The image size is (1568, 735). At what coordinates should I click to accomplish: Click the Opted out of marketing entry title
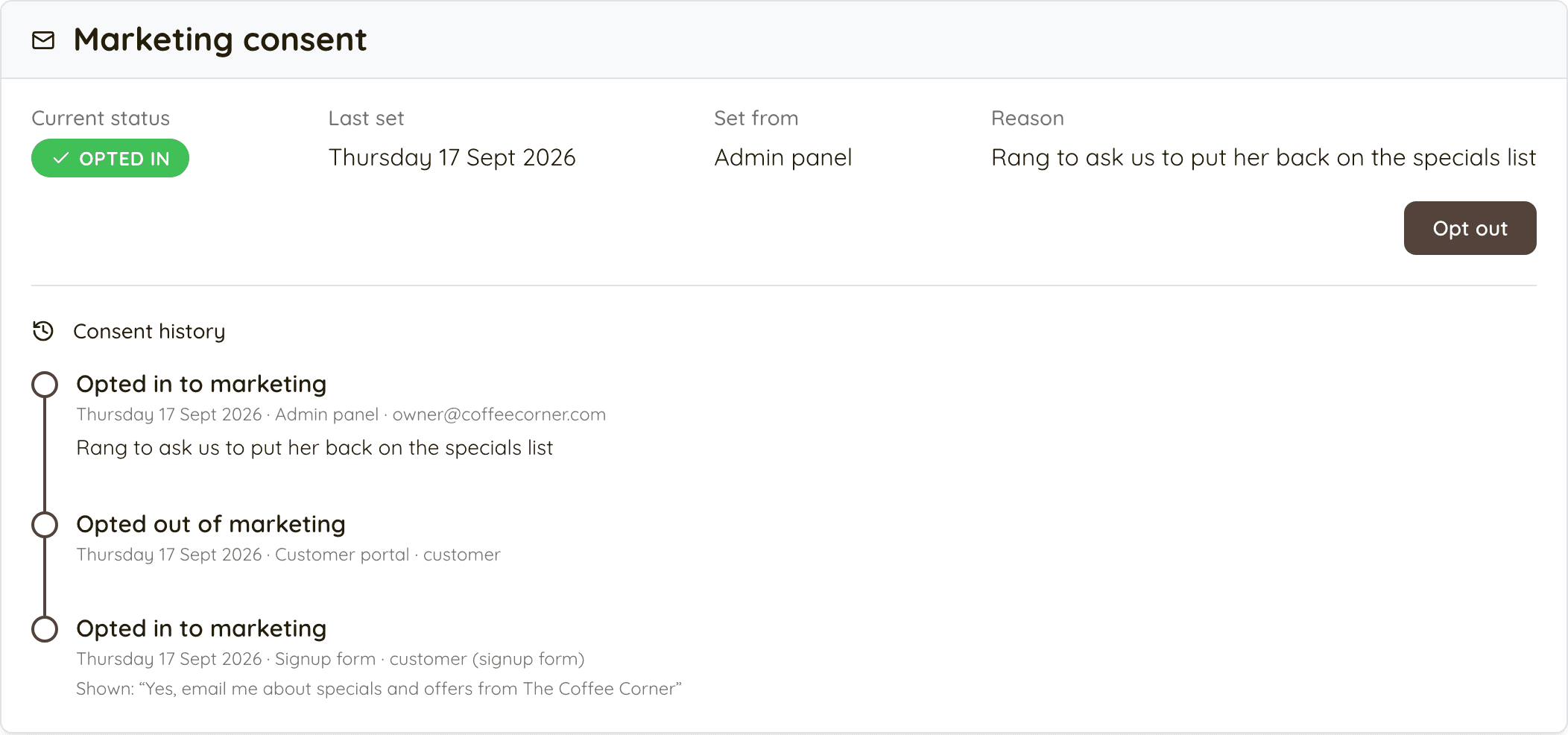[211, 524]
